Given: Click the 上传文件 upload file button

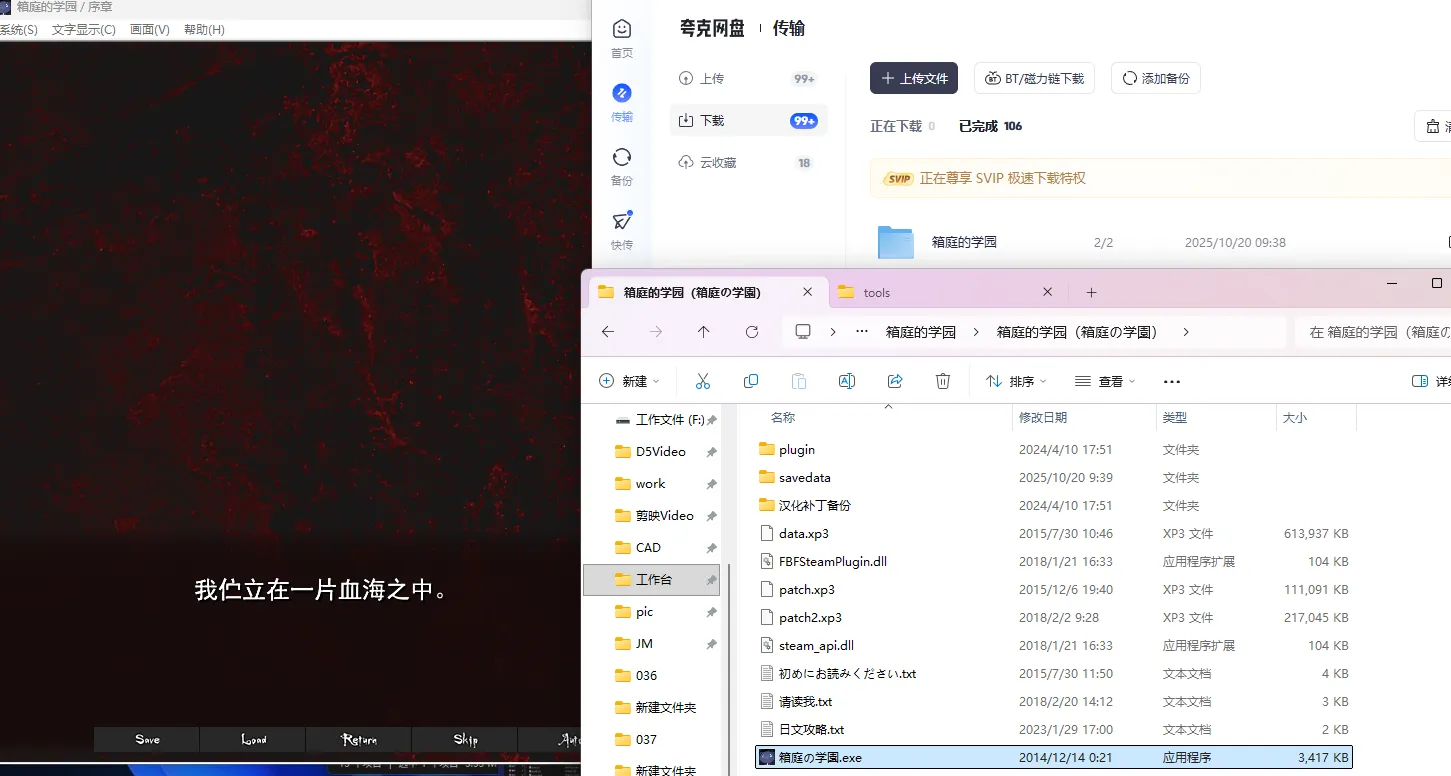Looking at the screenshot, I should click(x=914, y=78).
